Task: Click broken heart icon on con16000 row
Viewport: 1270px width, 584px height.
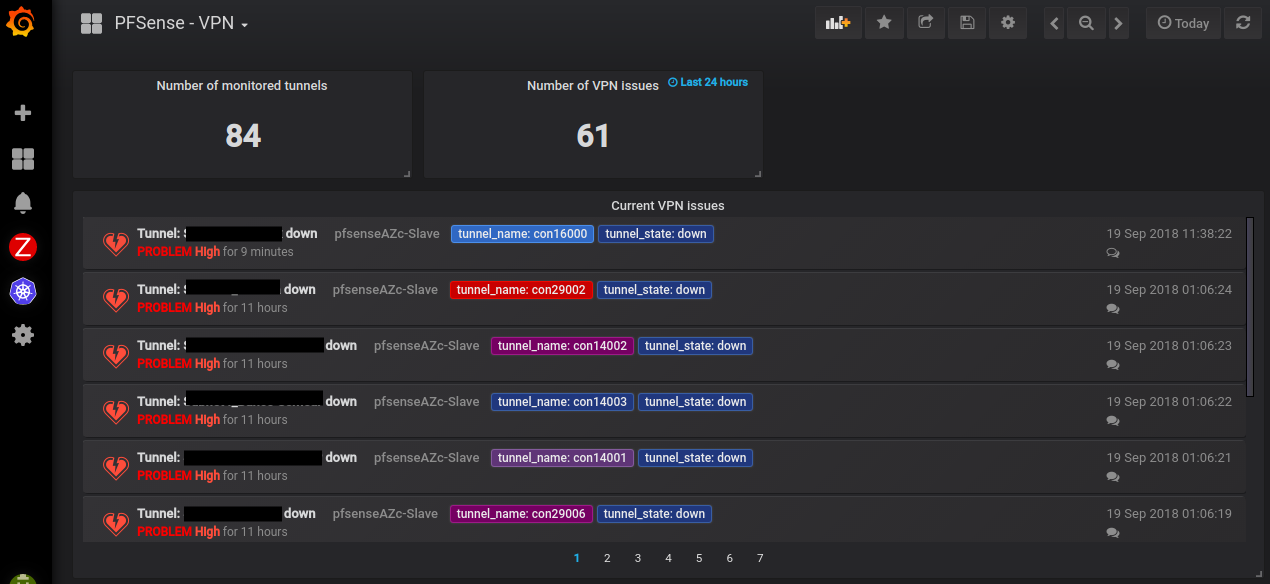Action: coord(116,243)
